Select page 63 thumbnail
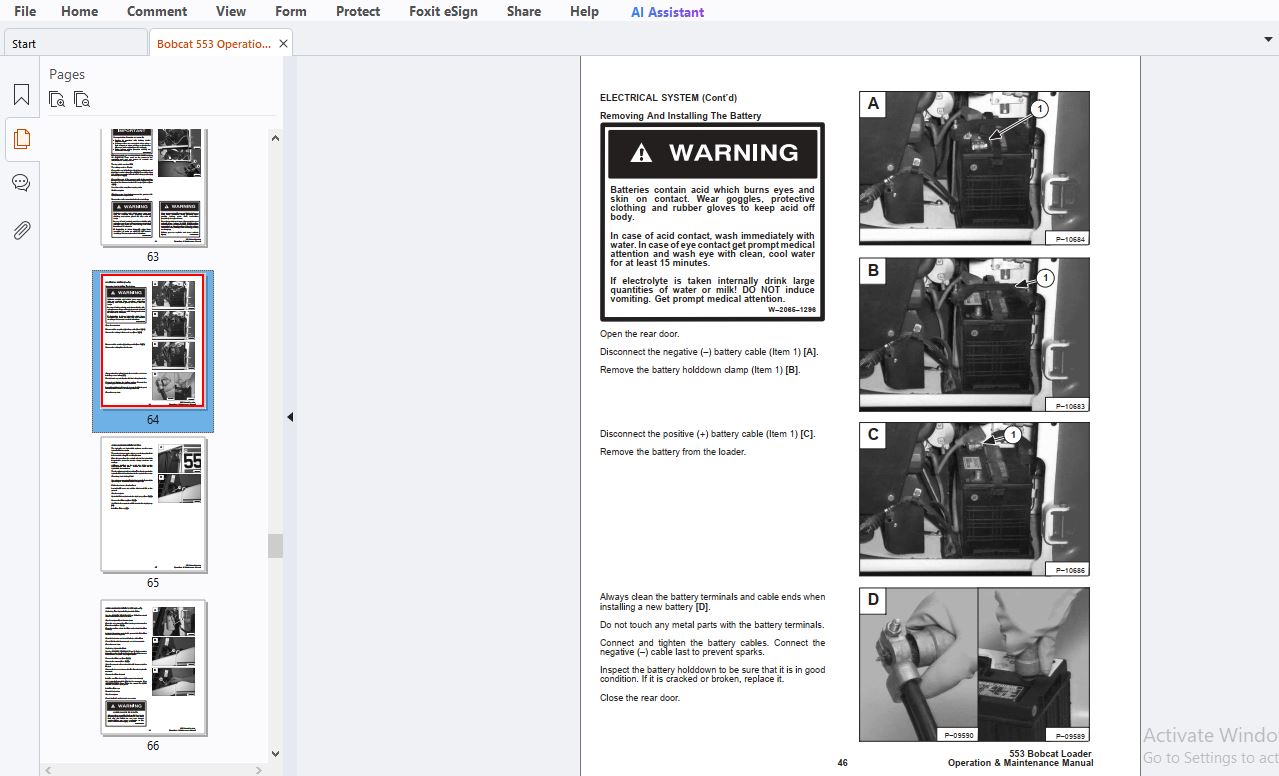Image resolution: width=1279 pixels, height=776 pixels. click(x=153, y=186)
